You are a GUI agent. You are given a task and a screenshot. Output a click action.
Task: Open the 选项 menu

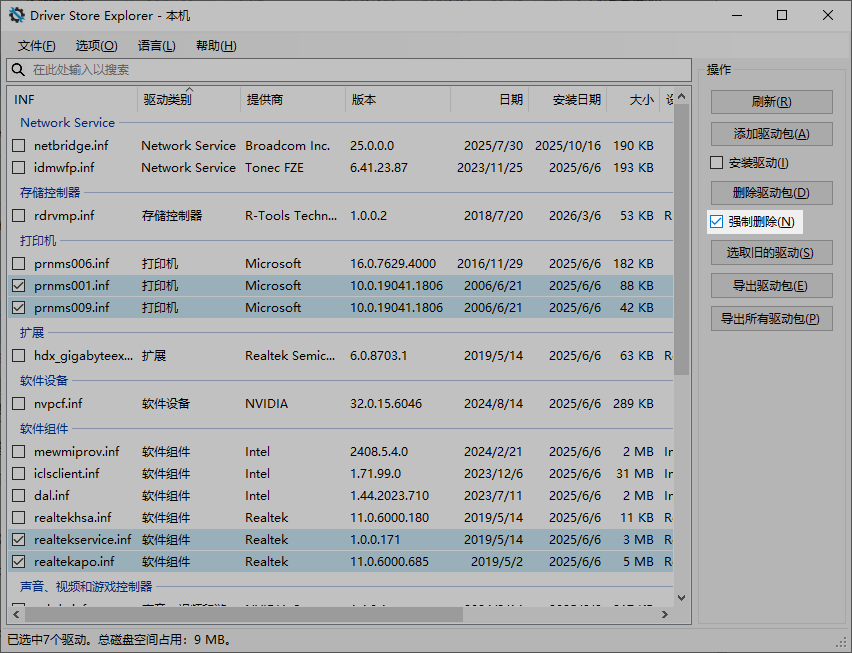pos(96,46)
